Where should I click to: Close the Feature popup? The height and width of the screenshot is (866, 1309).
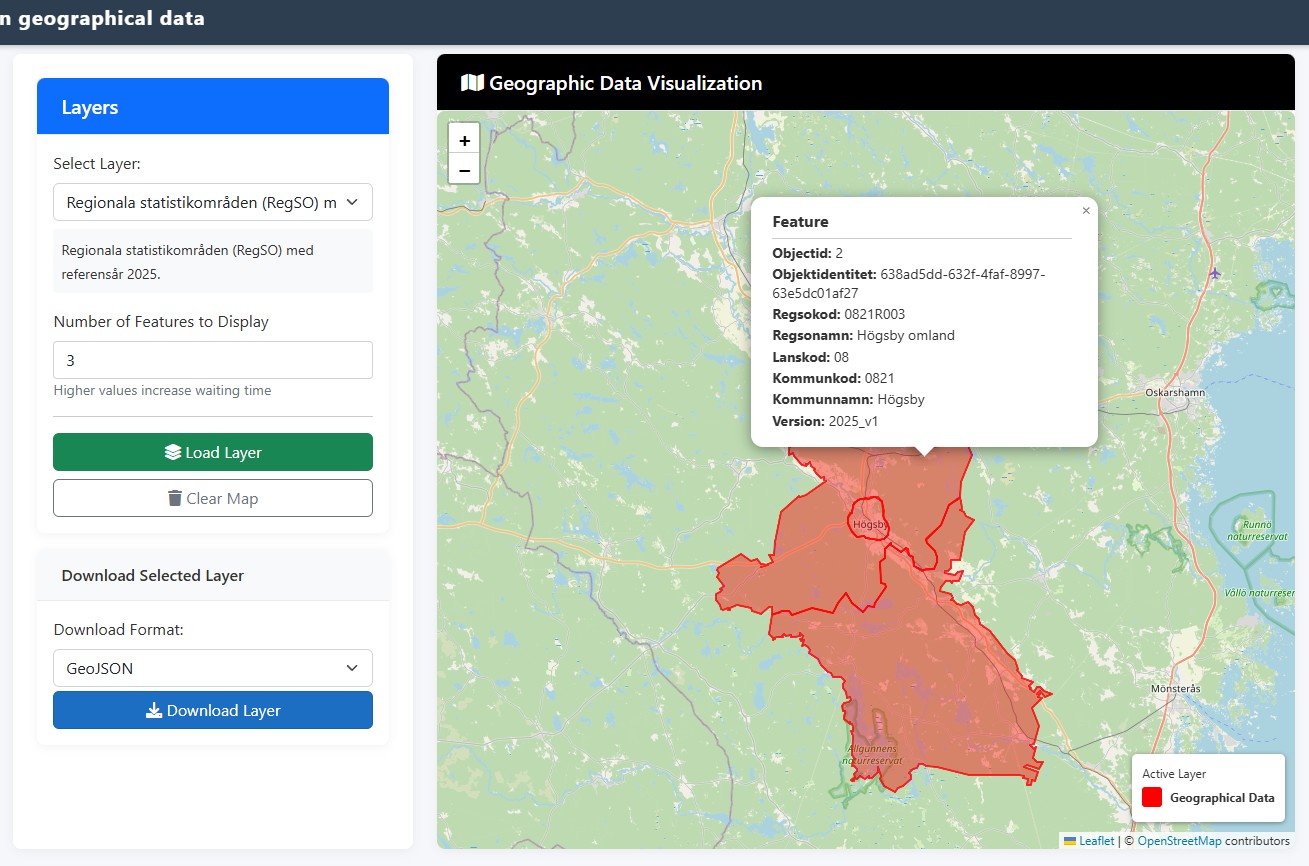1086,211
